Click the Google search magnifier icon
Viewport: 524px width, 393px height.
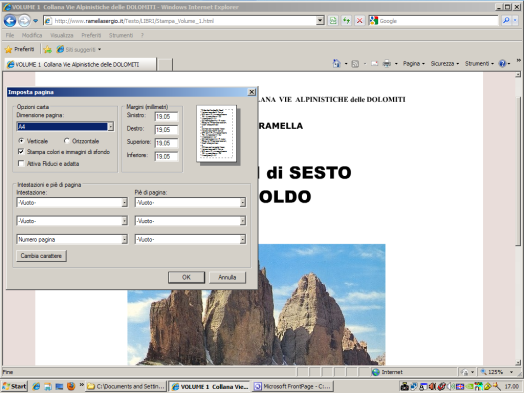[x=506, y=21]
